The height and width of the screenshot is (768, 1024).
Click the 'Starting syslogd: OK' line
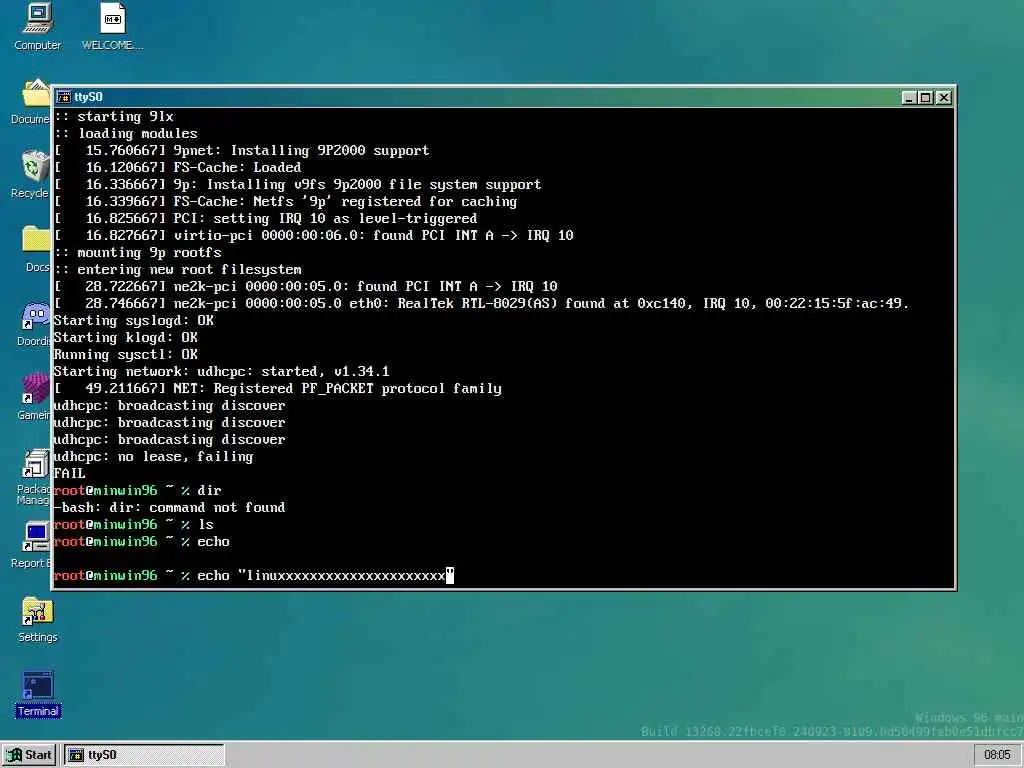coord(134,321)
